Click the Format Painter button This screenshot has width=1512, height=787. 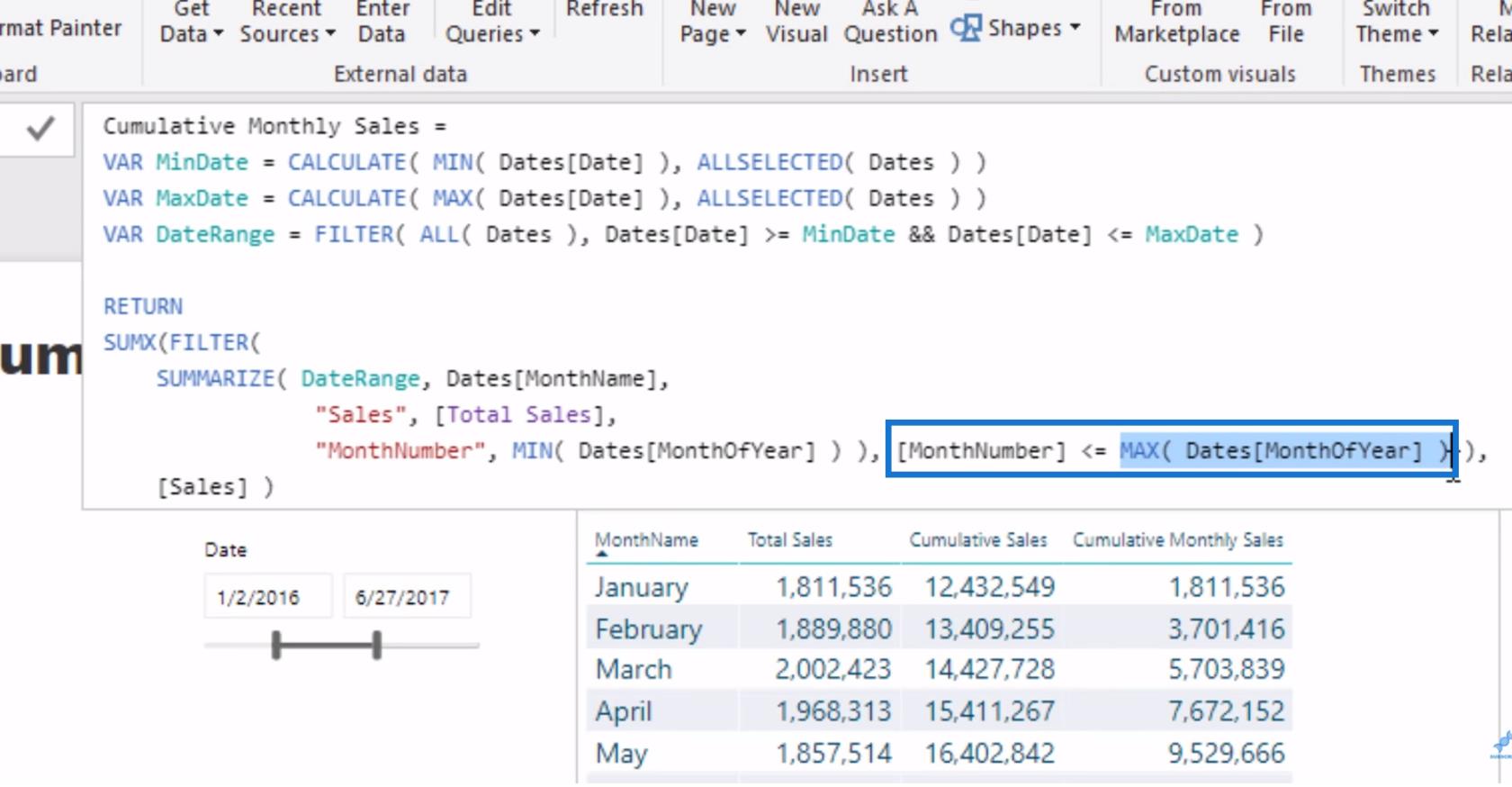pos(60,28)
